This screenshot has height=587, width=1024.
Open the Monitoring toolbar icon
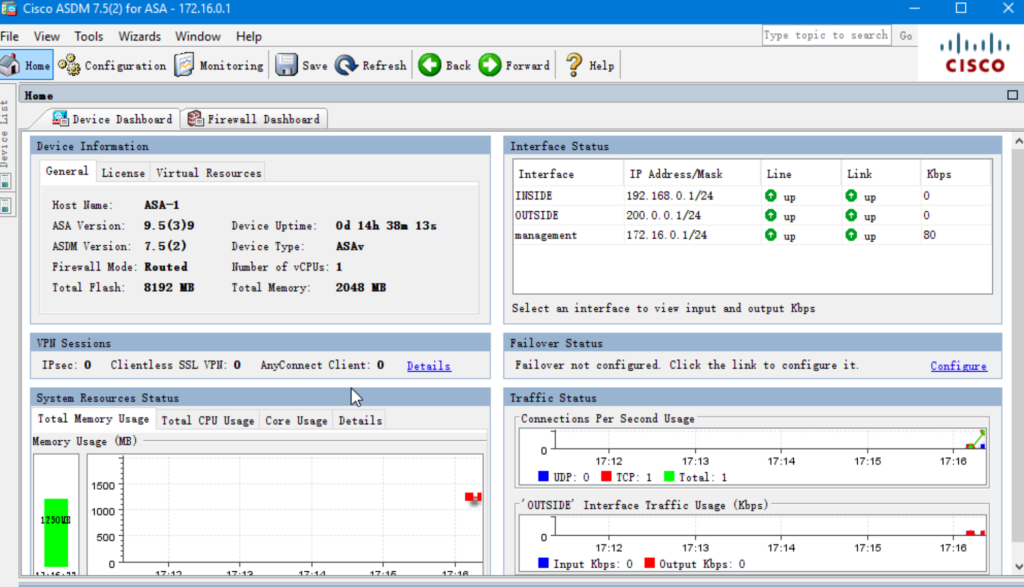tap(184, 65)
